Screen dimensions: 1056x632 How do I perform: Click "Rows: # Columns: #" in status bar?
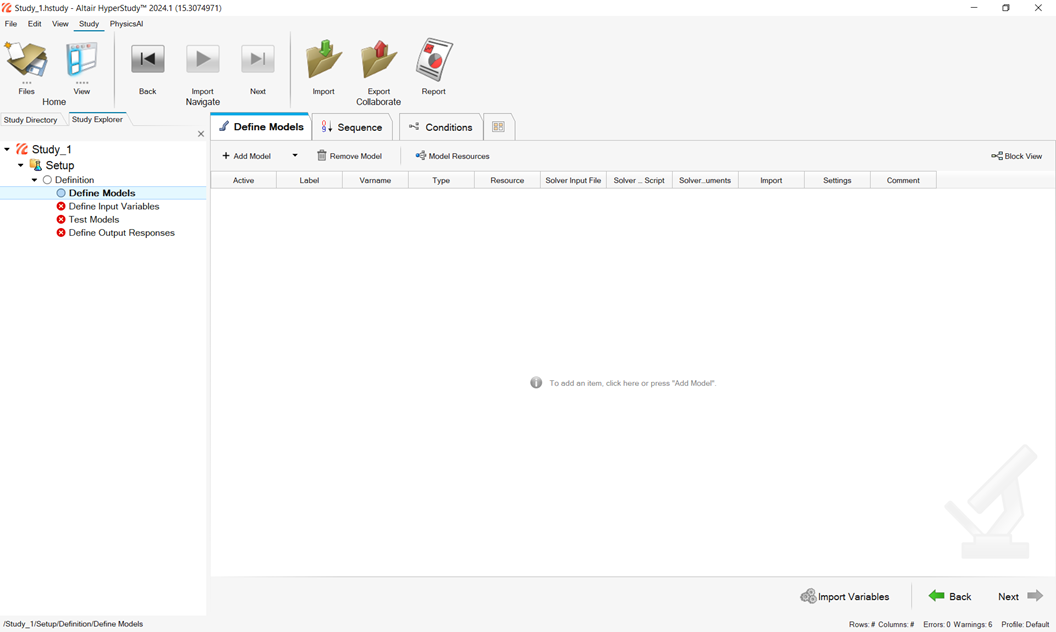(x=882, y=624)
